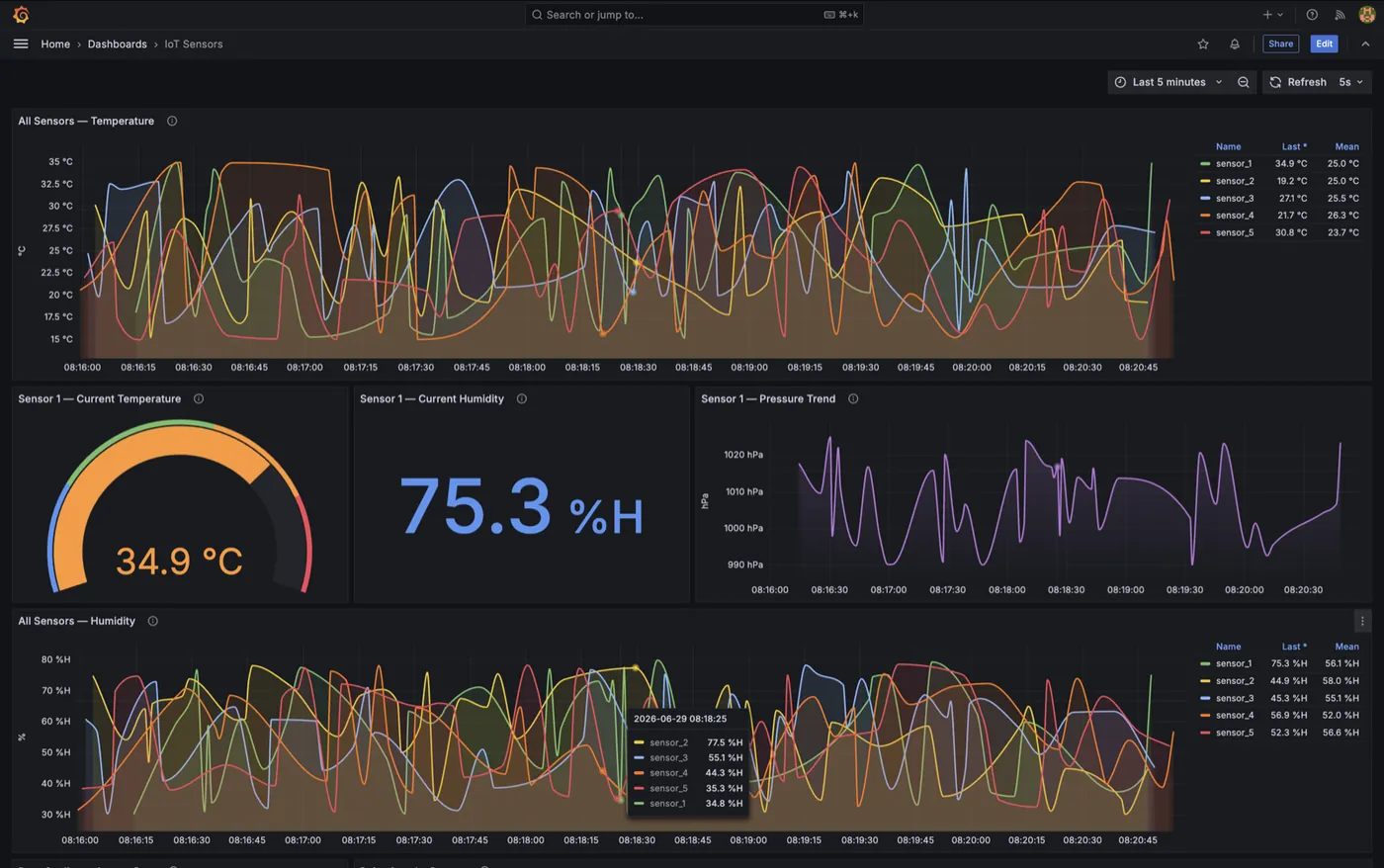Image resolution: width=1384 pixels, height=868 pixels.
Task: Toggle sensor_3 series in Temperature legend
Action: tap(1235, 198)
